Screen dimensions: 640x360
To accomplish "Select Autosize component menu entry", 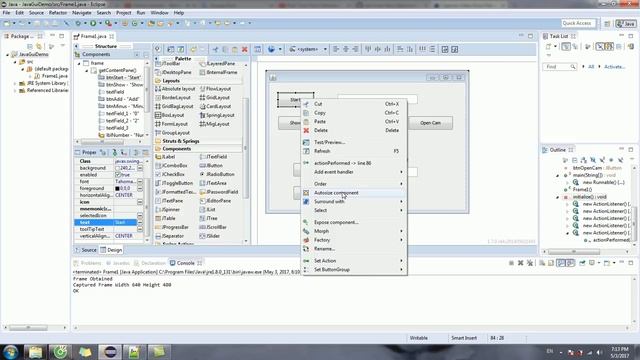I will pos(354,193).
